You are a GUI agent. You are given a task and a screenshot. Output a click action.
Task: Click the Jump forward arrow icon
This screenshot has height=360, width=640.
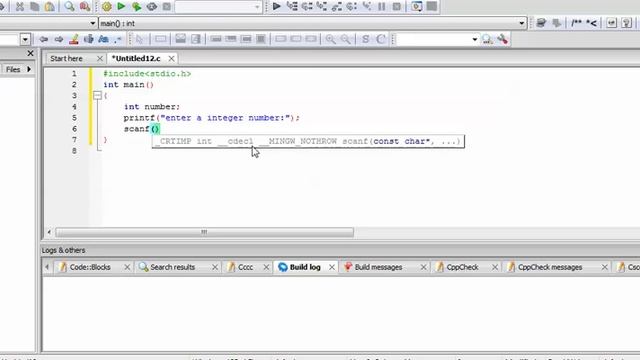click(58, 39)
